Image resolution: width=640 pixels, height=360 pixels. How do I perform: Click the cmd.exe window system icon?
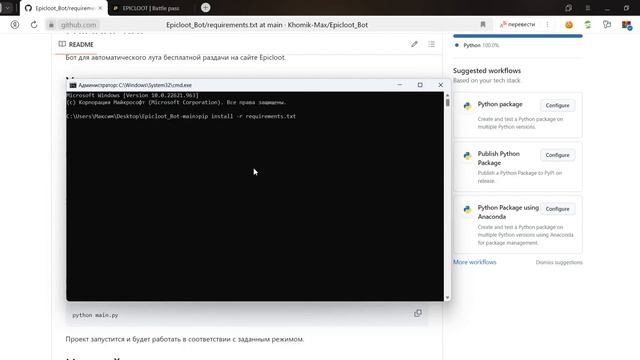(x=73, y=85)
